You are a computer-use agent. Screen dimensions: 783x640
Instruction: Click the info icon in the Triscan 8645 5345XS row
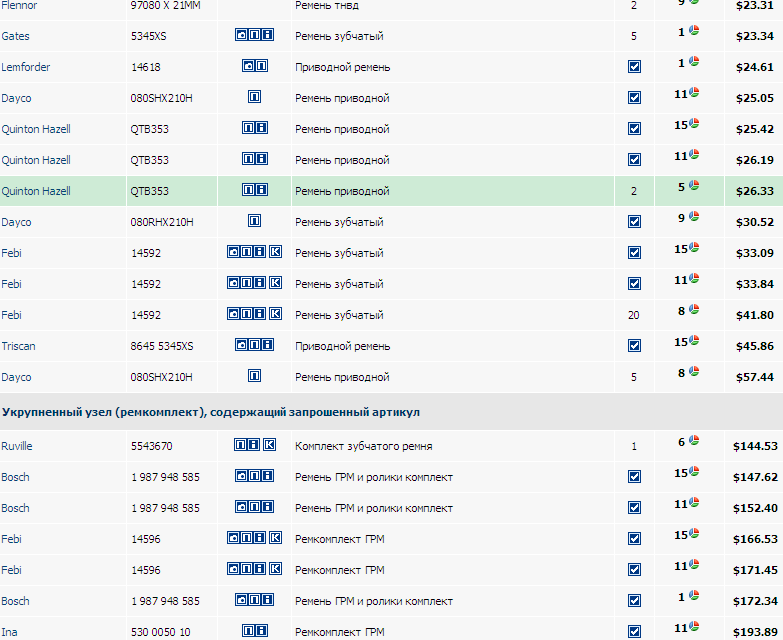click(x=268, y=344)
